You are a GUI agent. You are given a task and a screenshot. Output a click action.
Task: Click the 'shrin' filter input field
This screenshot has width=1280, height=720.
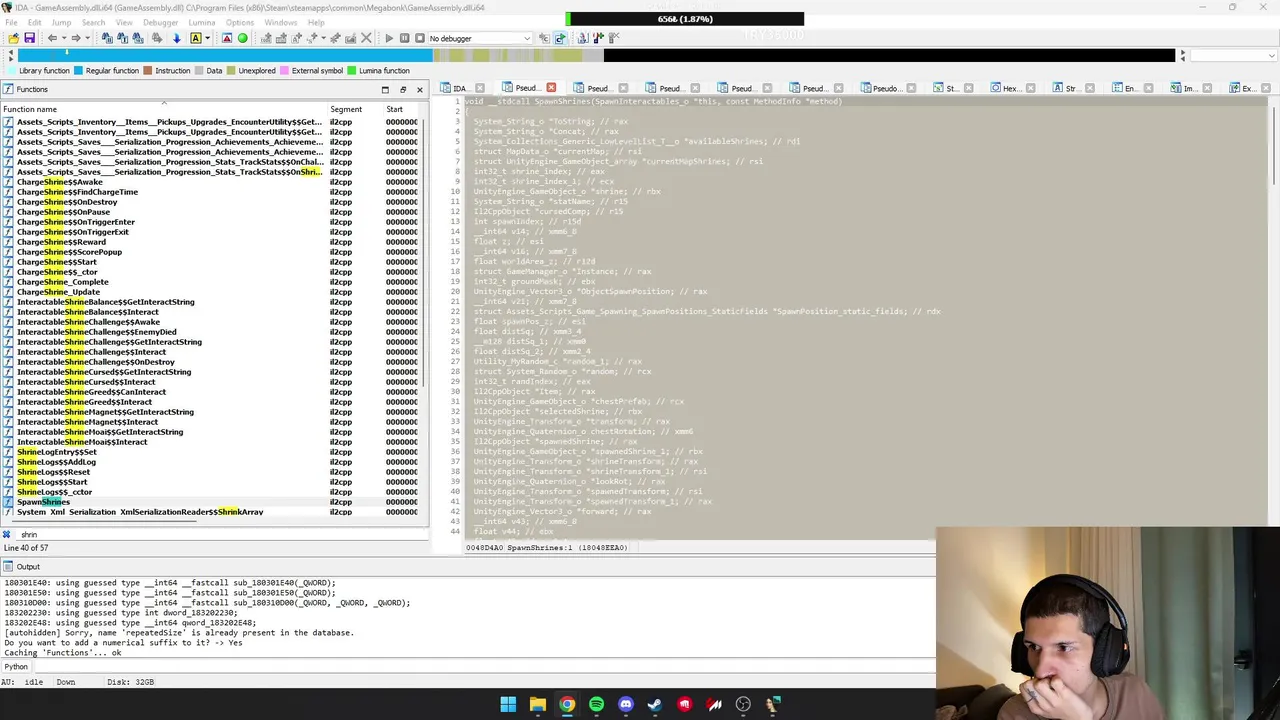point(220,534)
